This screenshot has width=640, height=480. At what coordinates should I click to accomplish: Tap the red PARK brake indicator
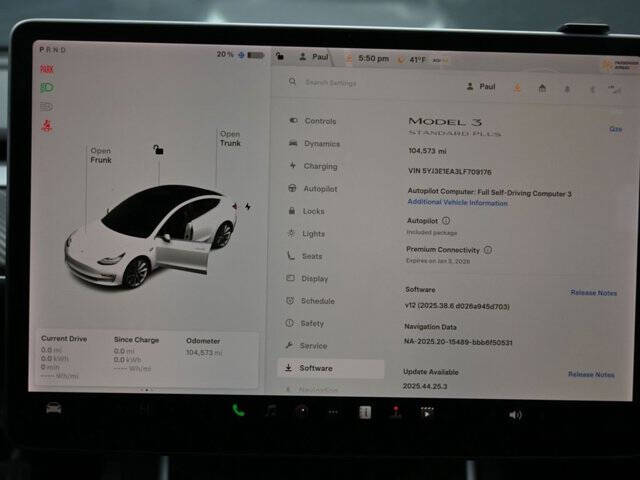[x=47, y=69]
